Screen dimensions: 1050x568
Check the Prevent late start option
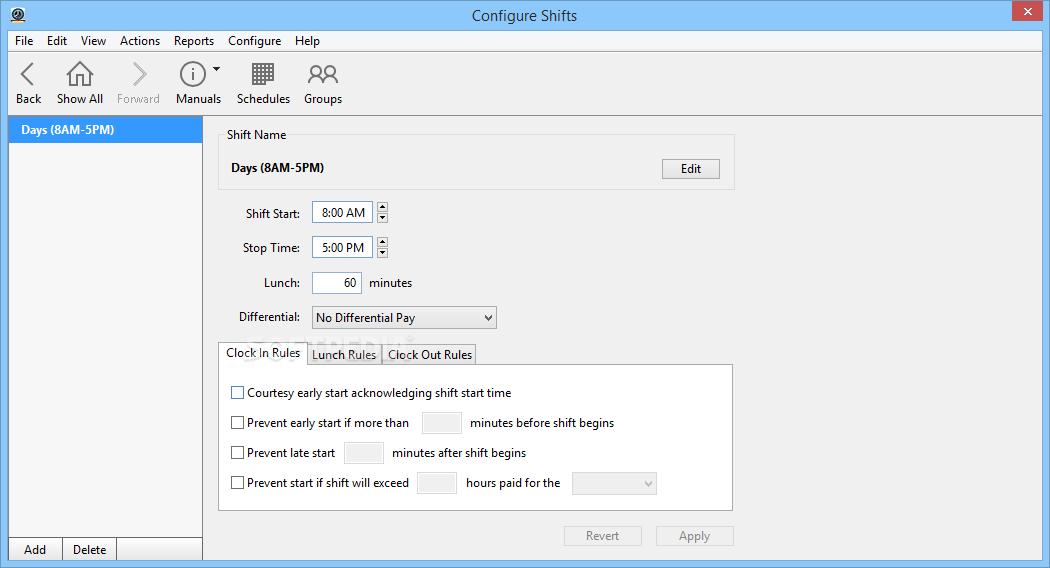pos(237,453)
